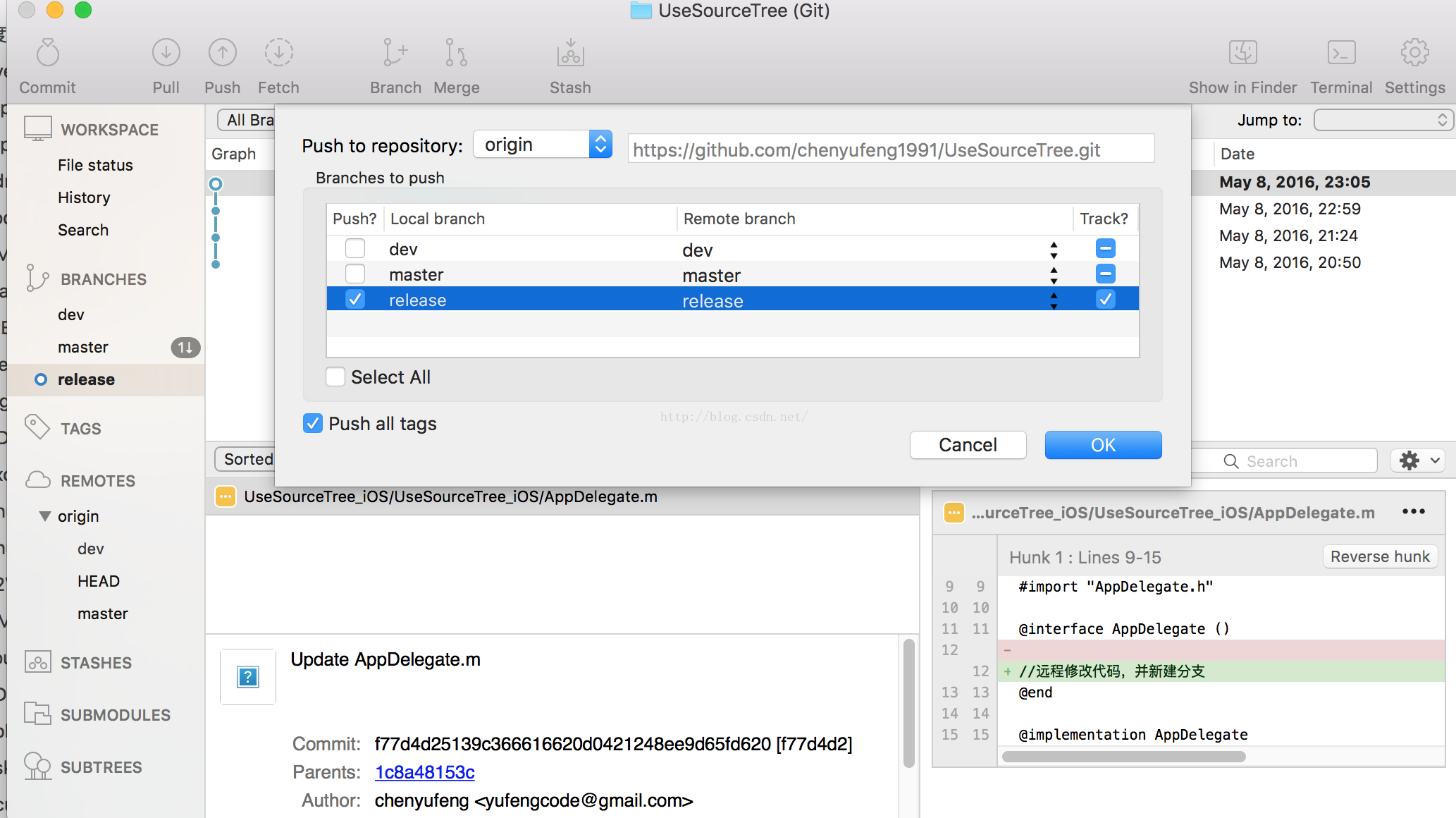The height and width of the screenshot is (818, 1456).
Task: Select History in the workspace sidebar
Action: tap(84, 197)
